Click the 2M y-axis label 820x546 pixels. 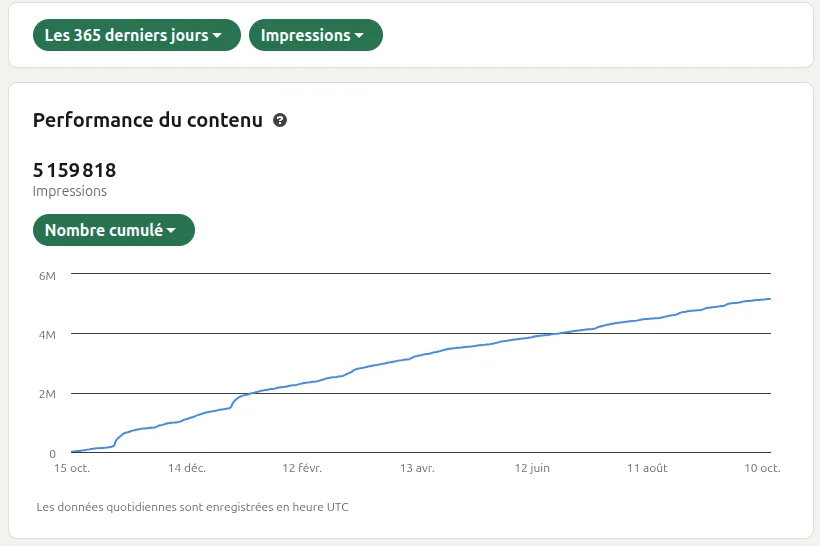pyautogui.click(x=47, y=394)
